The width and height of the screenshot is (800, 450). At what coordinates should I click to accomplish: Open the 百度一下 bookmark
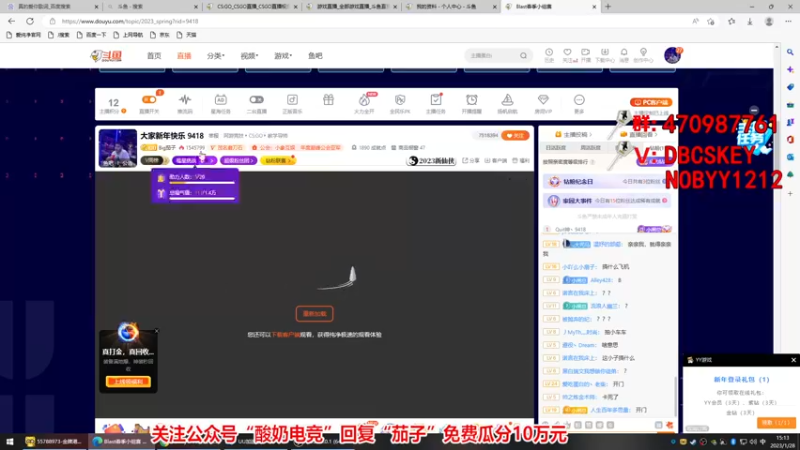[91, 35]
